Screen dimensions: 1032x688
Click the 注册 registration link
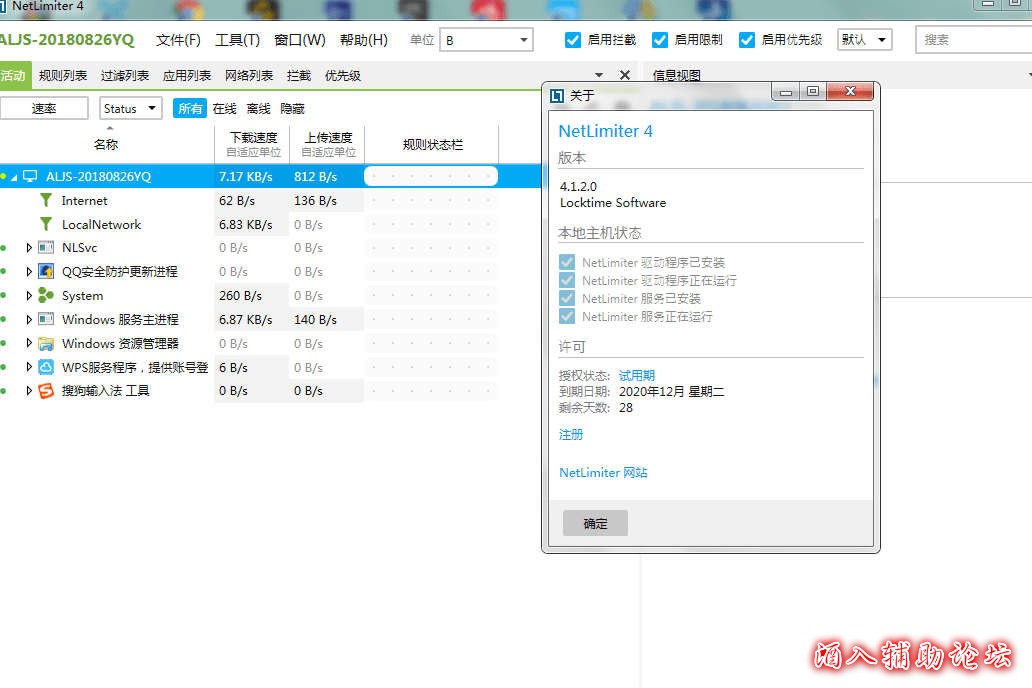pyautogui.click(x=571, y=434)
